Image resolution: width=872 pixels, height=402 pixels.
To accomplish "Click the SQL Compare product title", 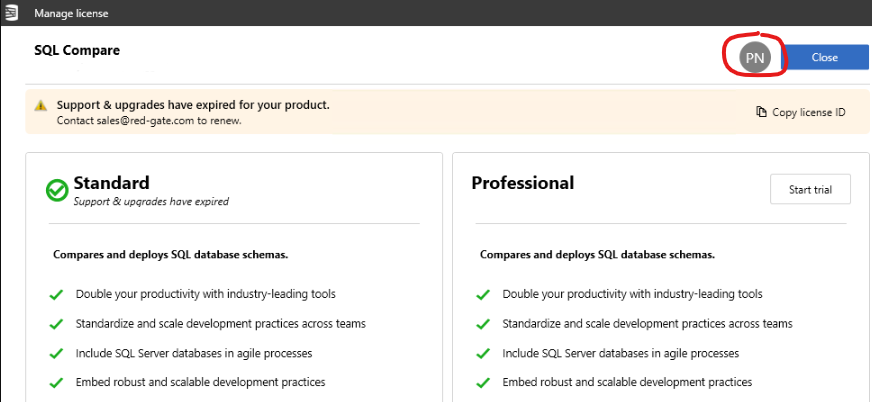I will [x=77, y=51].
